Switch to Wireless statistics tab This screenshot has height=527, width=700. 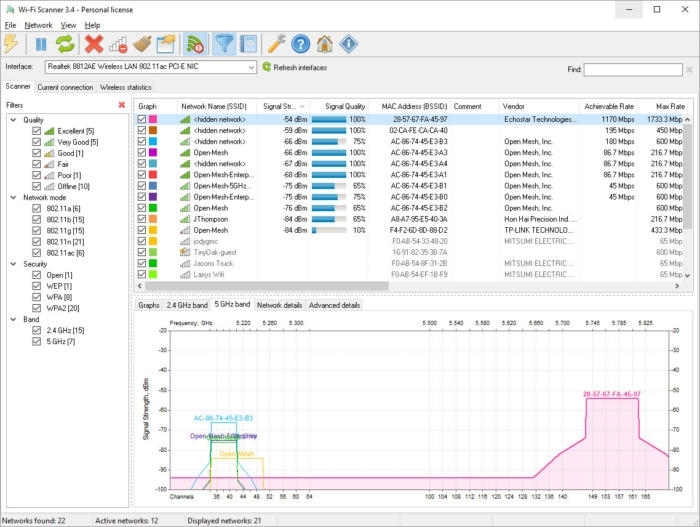[126, 87]
